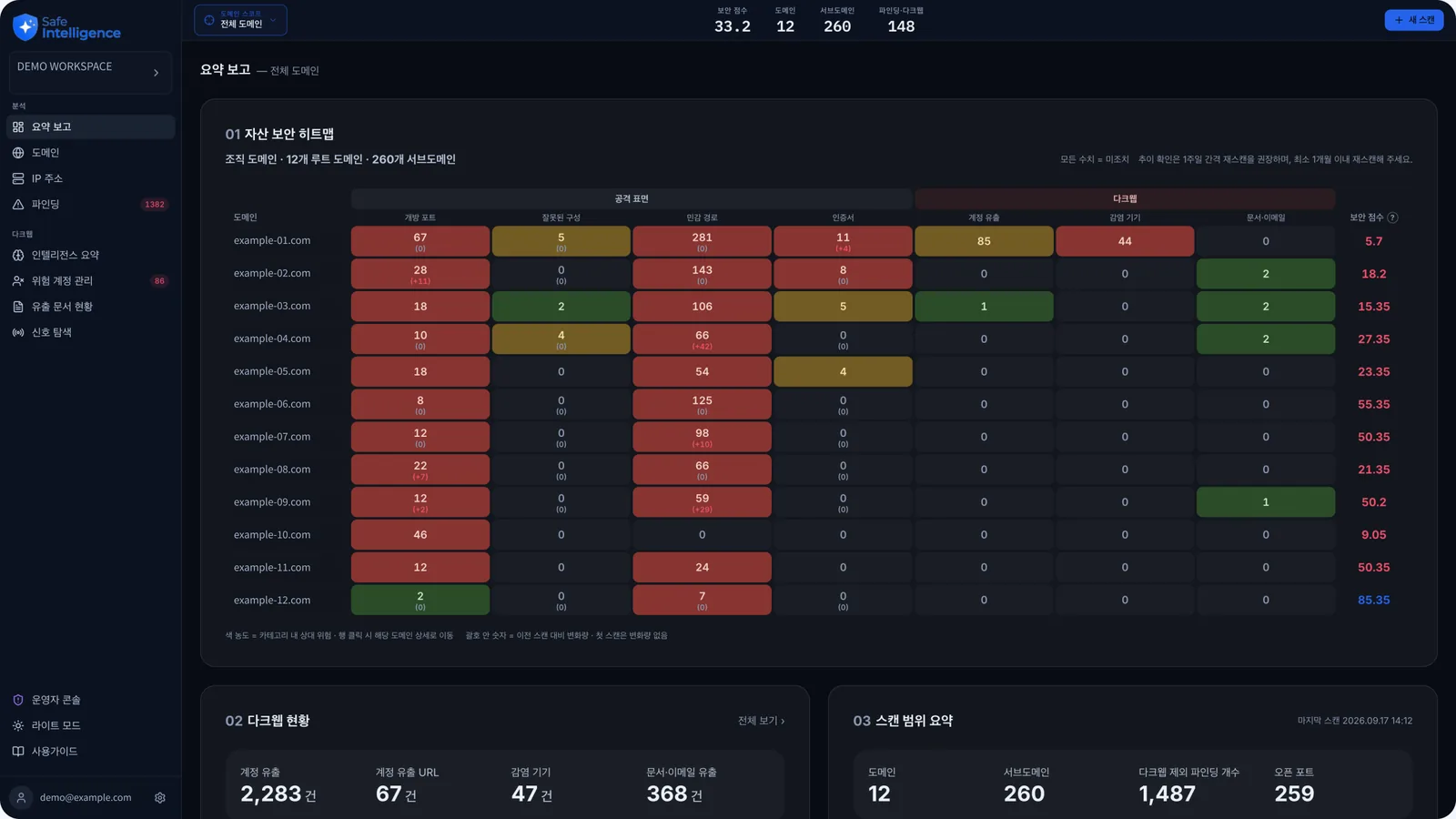Select the example-12.com row label
This screenshot has height=819, width=1456.
272,601
